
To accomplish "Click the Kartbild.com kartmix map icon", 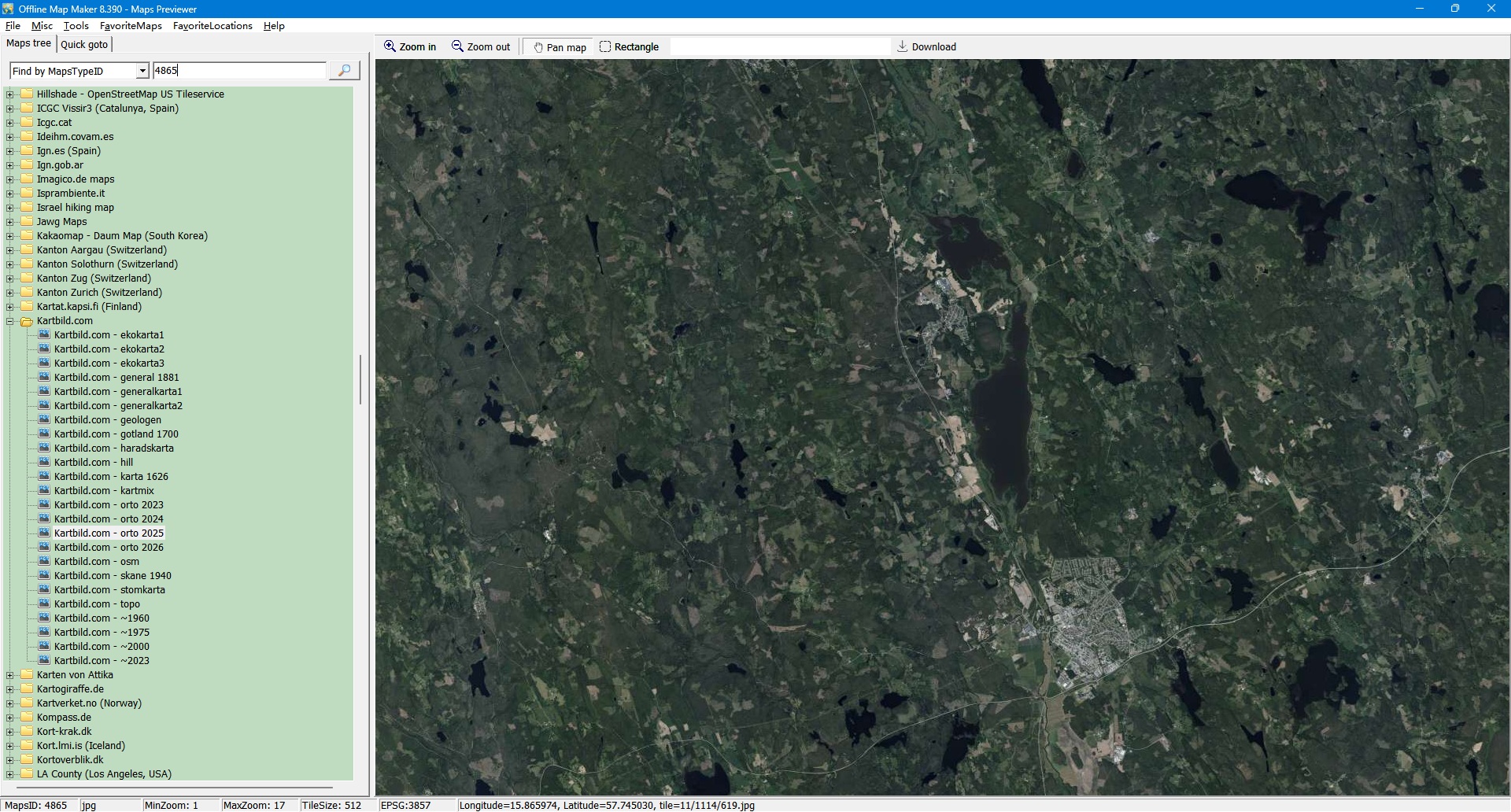I will 44,490.
